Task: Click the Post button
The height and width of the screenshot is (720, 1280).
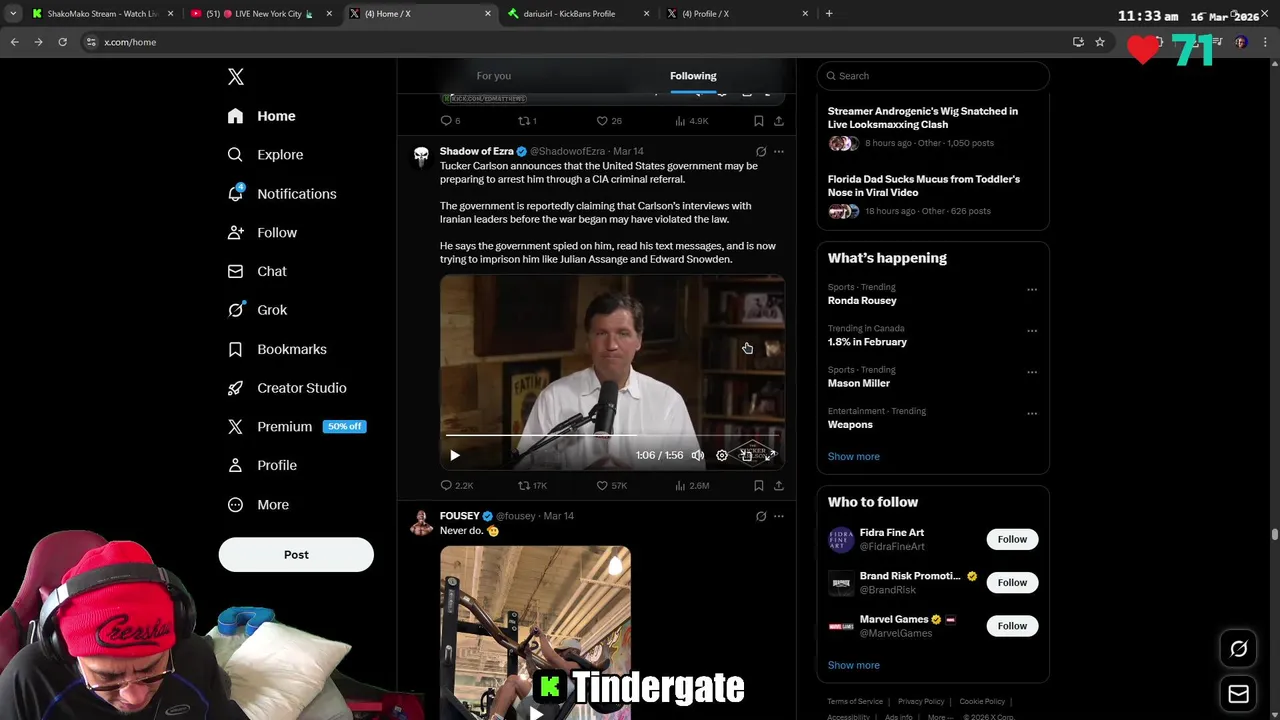Action: pos(296,555)
